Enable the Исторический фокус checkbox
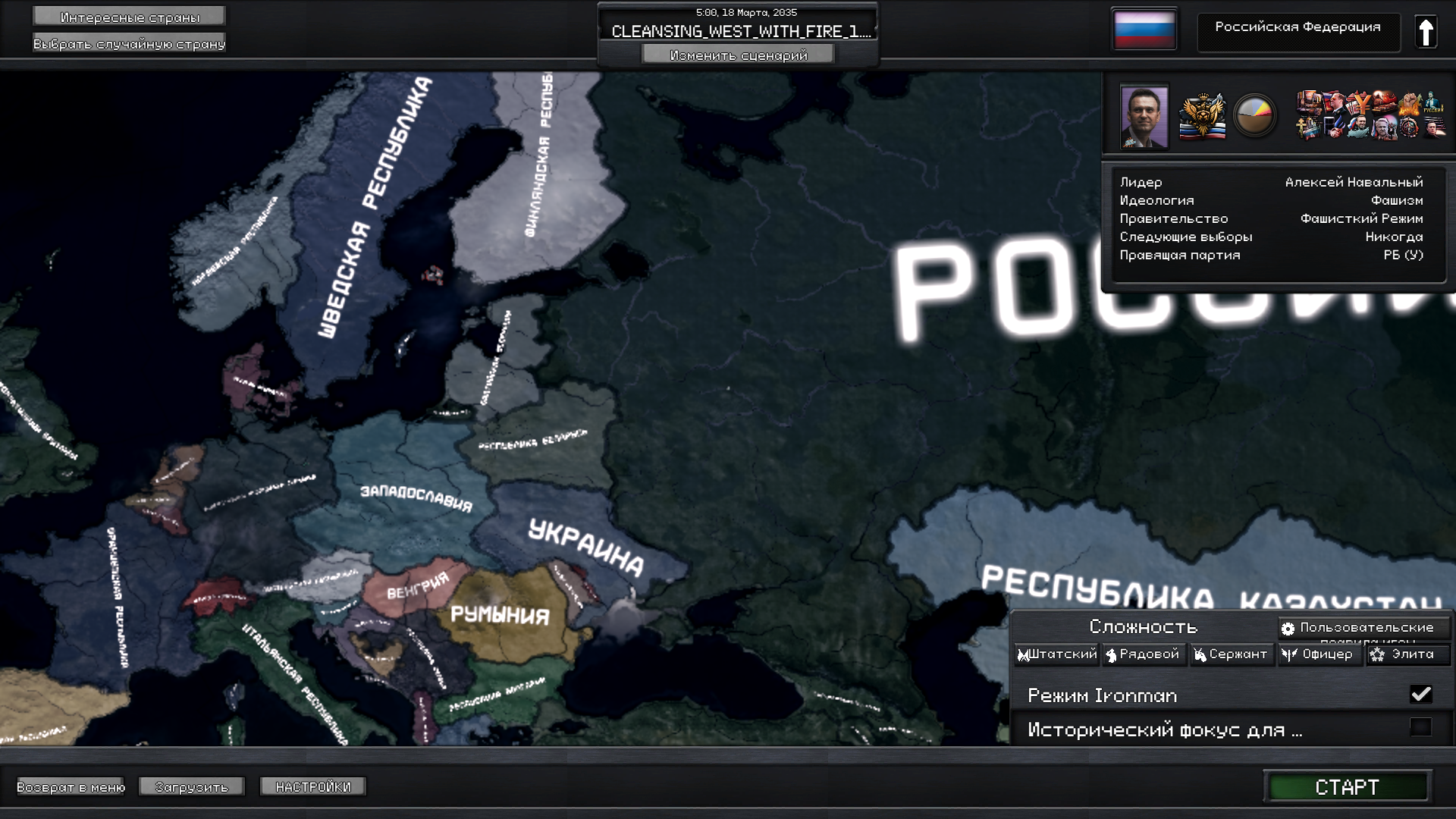Screen dimensions: 1456x819 point(1420,727)
